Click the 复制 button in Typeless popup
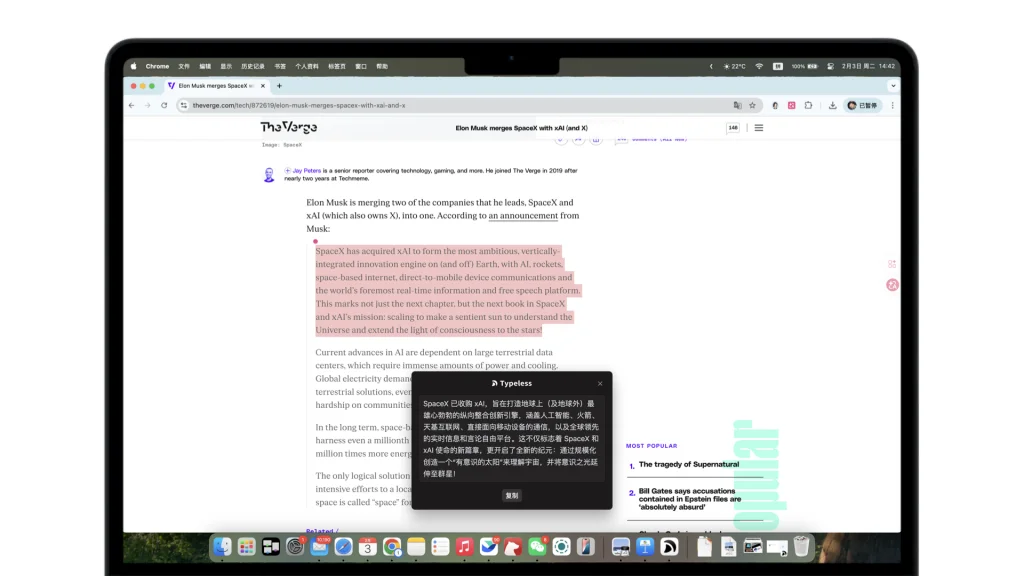The height and width of the screenshot is (576, 1024). tap(511, 495)
